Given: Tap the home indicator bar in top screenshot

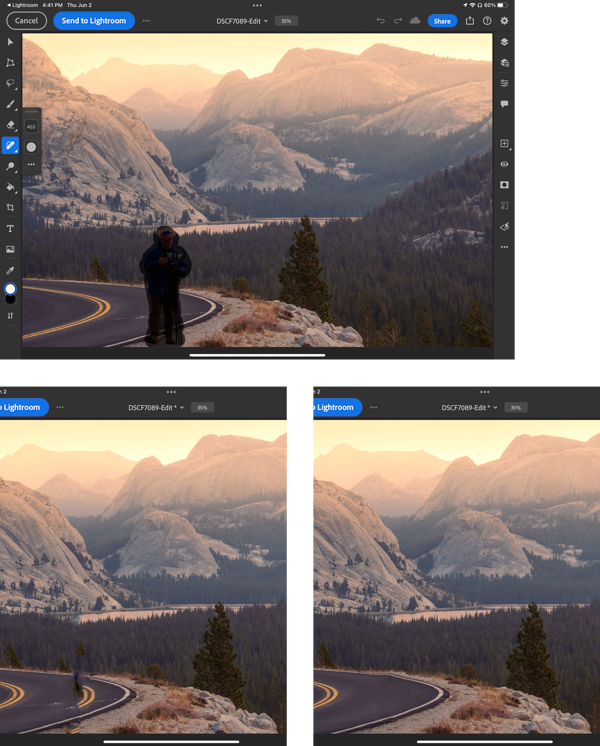Looking at the screenshot, I should click(257, 355).
